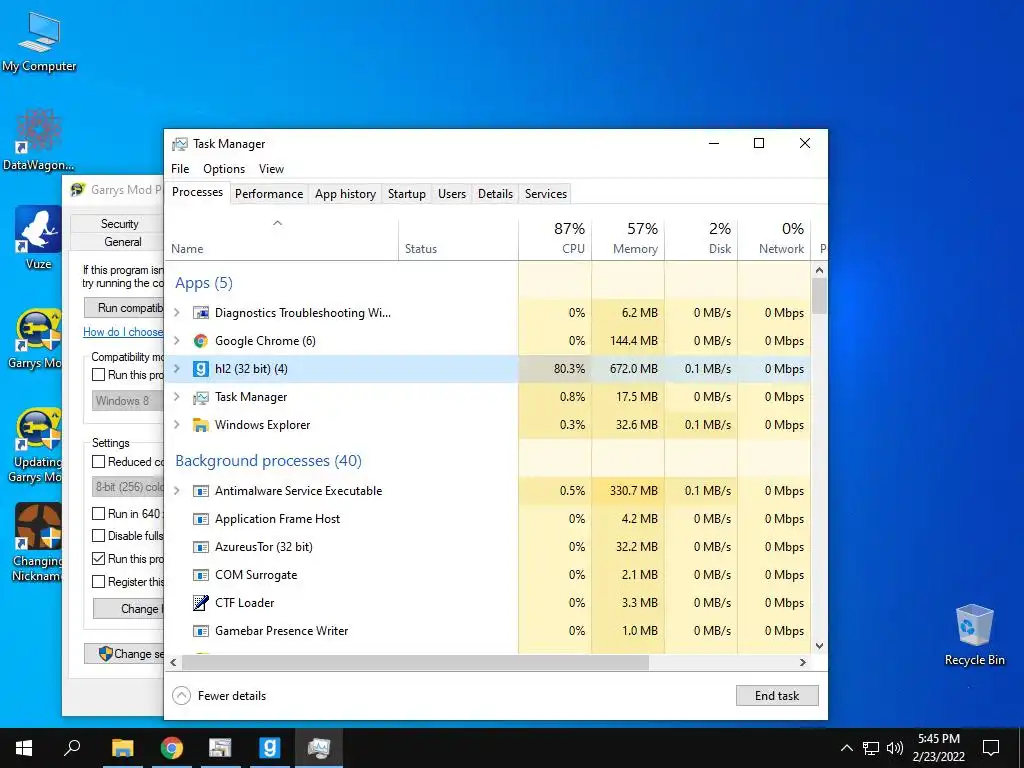
Task: Switch to the App history tab
Action: [345, 194]
